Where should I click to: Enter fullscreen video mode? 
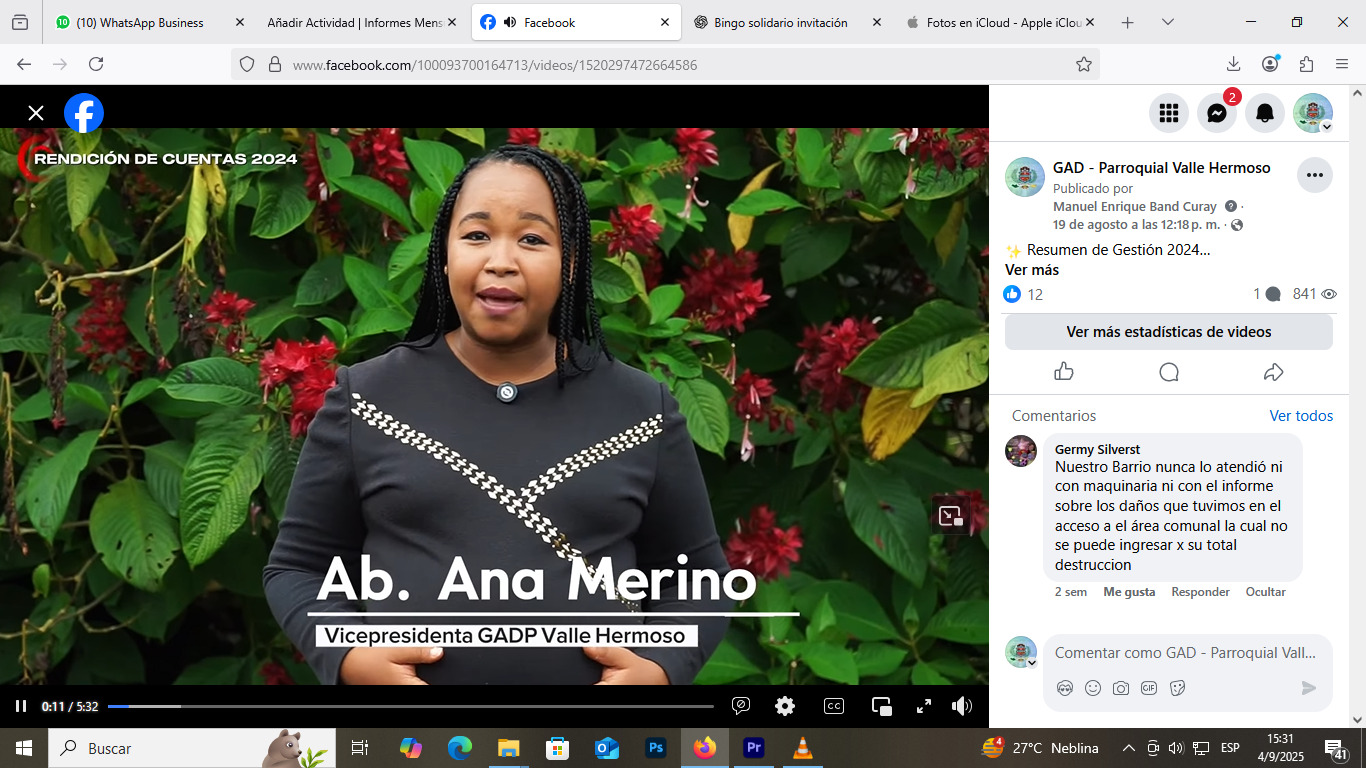coord(924,706)
